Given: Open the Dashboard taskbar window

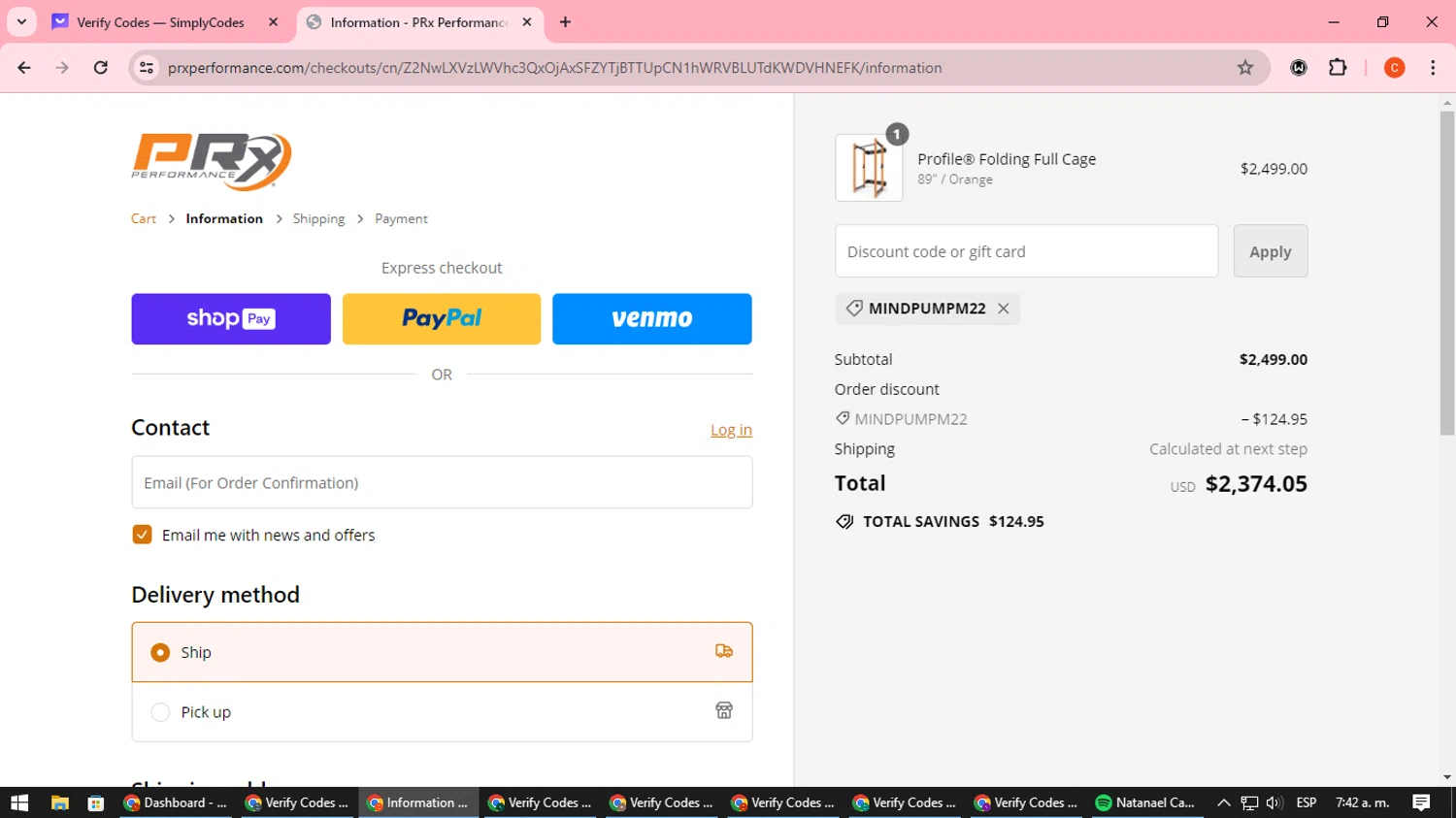Looking at the screenshot, I should tap(176, 802).
